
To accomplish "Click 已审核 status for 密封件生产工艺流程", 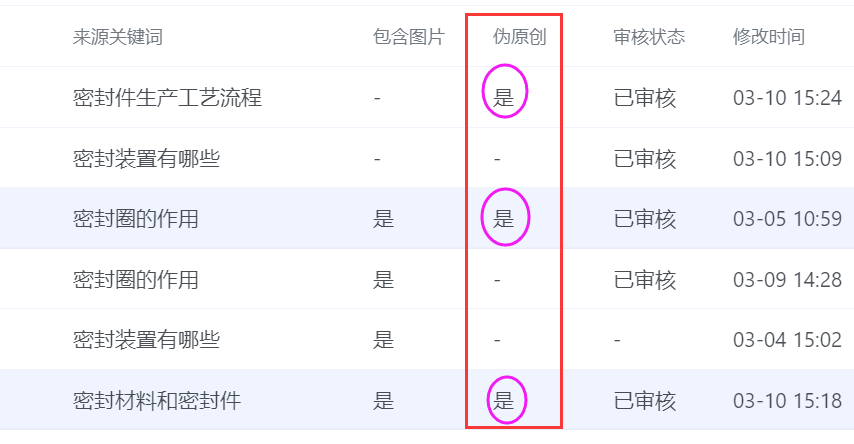I will 644,98.
